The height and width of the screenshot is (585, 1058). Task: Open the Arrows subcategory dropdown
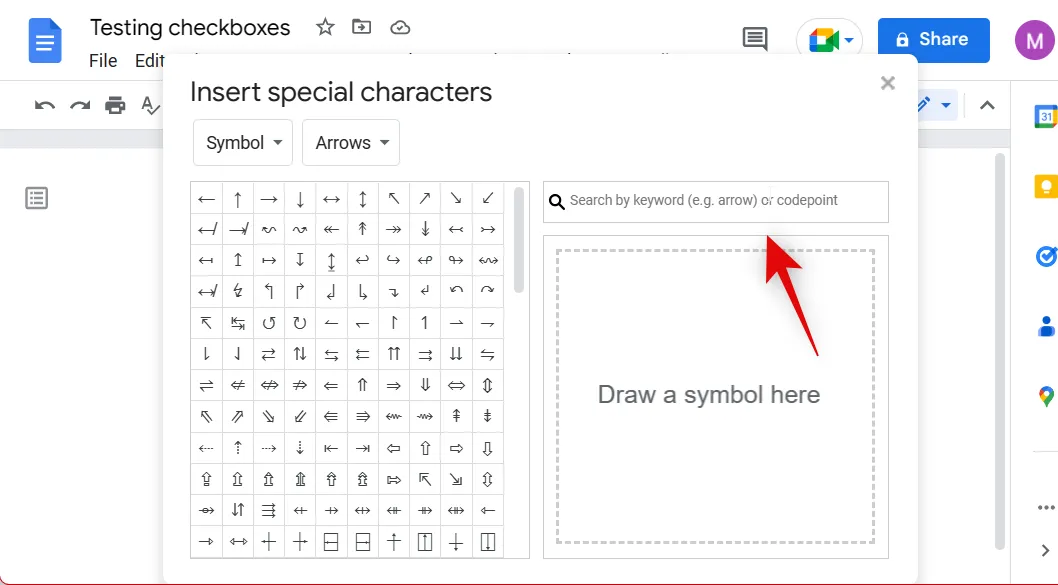[351, 142]
